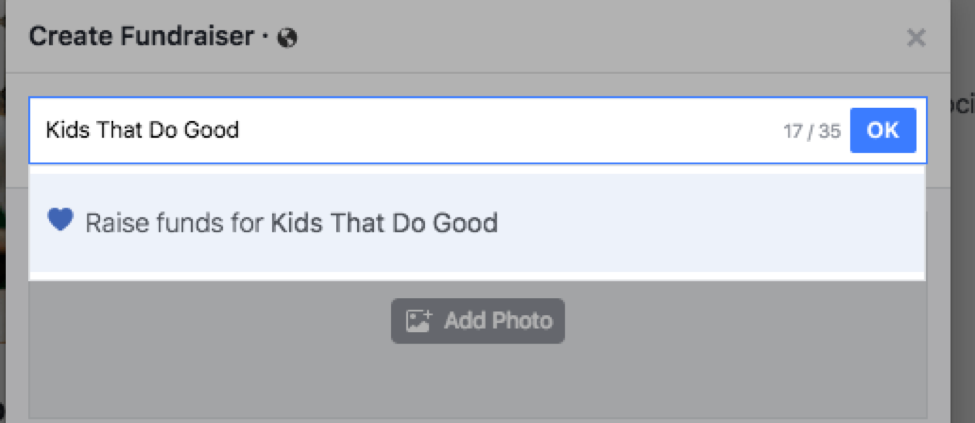Click the image-plus icon beside Add Photo
Screen dimensions: 975x423
tap(418, 321)
